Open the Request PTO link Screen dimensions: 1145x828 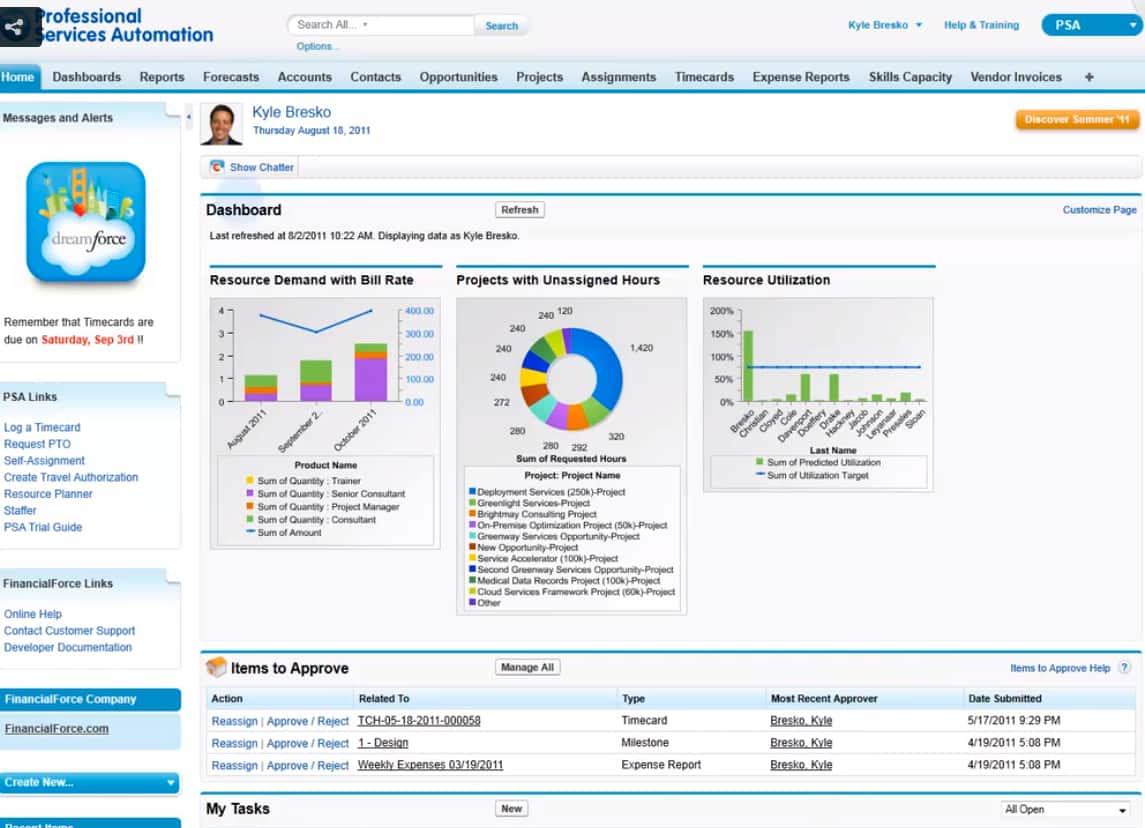(37, 444)
